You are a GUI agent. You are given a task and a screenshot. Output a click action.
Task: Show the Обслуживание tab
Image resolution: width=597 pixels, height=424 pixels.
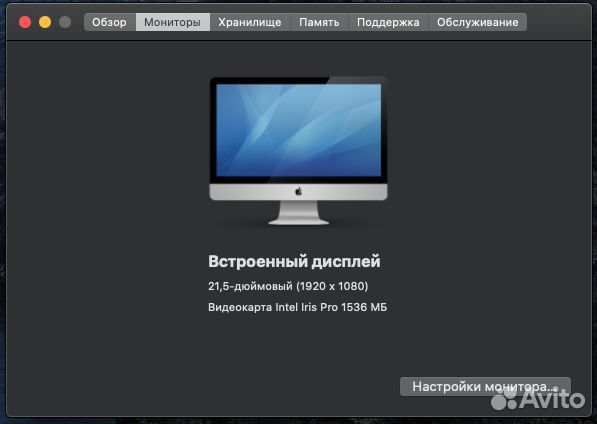(x=477, y=22)
